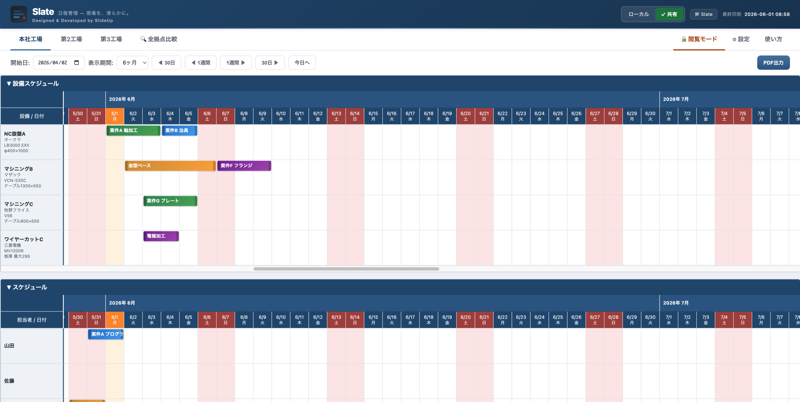800x402 pixels.
Task: Switch to the 第3工場 tab
Action: point(111,39)
